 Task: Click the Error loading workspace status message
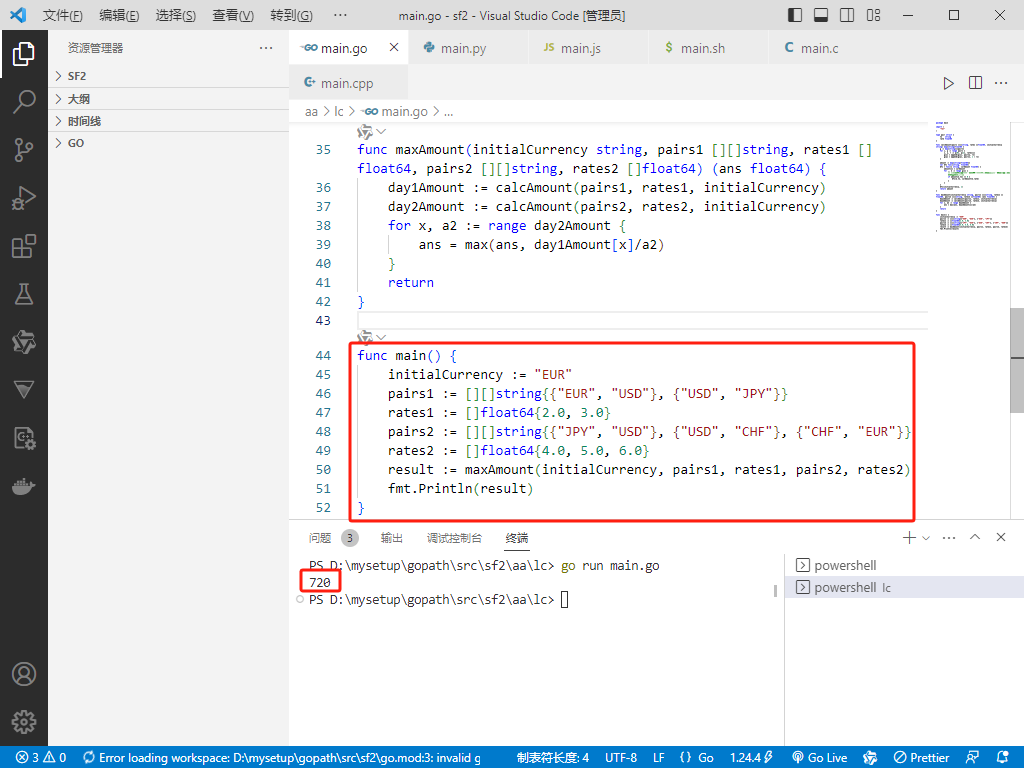pyautogui.click(x=281, y=758)
